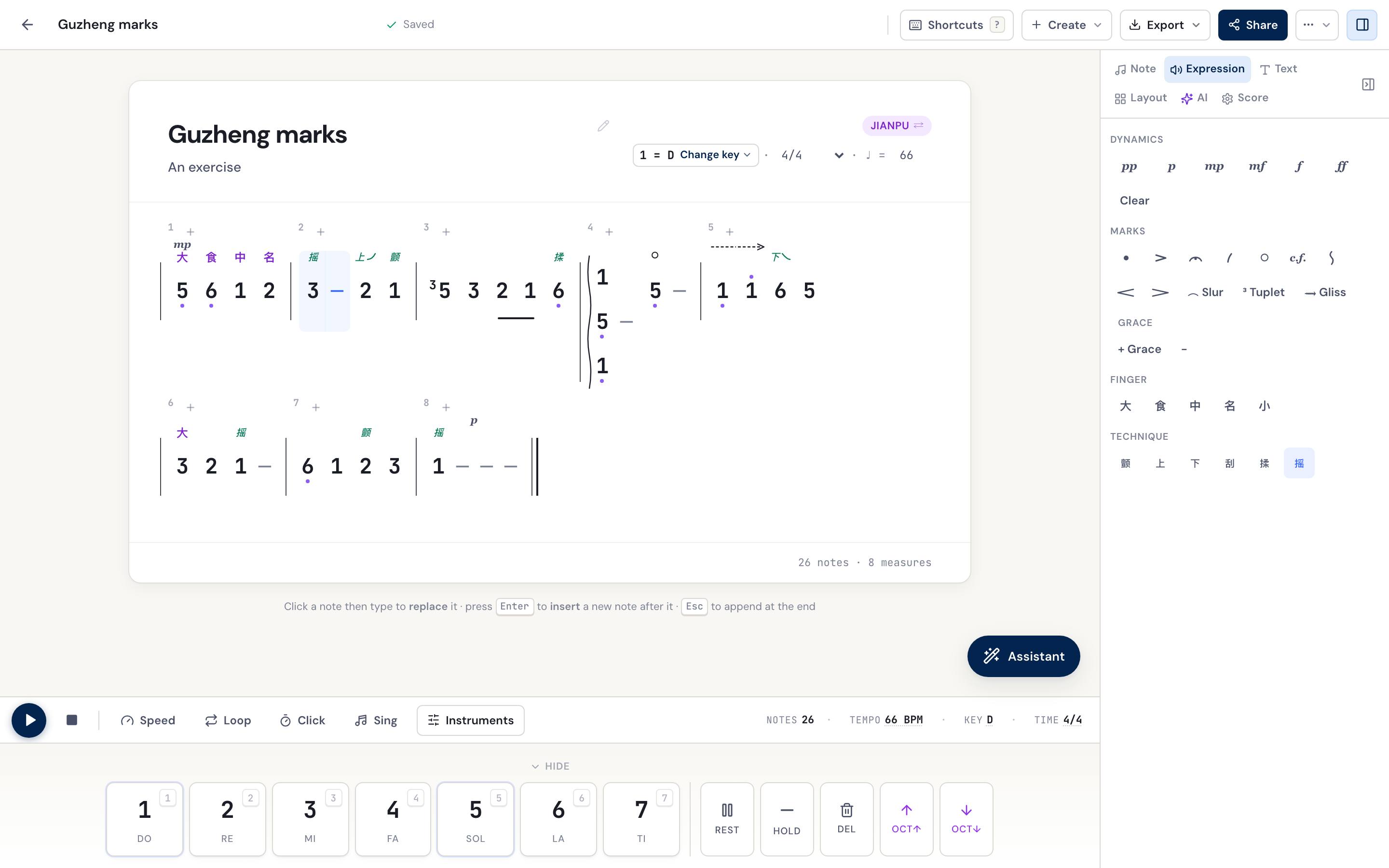
Task: Set dynamic to f (forte)
Action: 1299,166
